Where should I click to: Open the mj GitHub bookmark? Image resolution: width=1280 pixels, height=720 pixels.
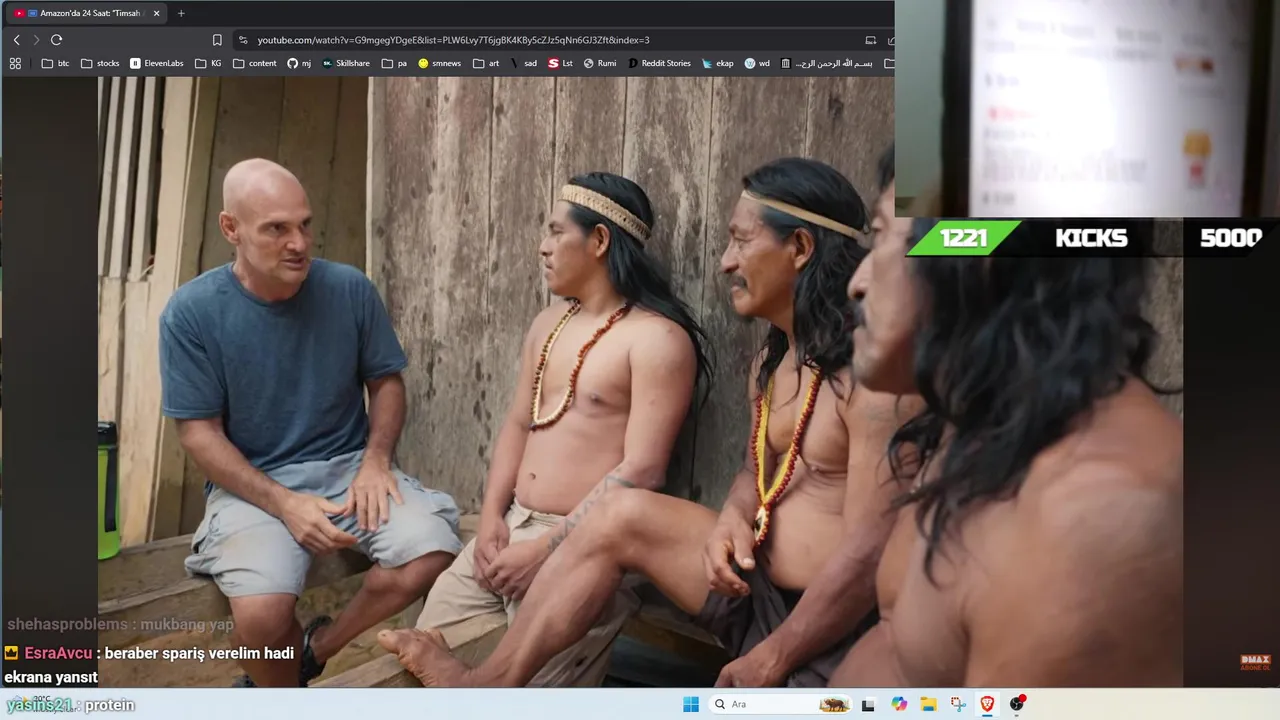tap(299, 63)
